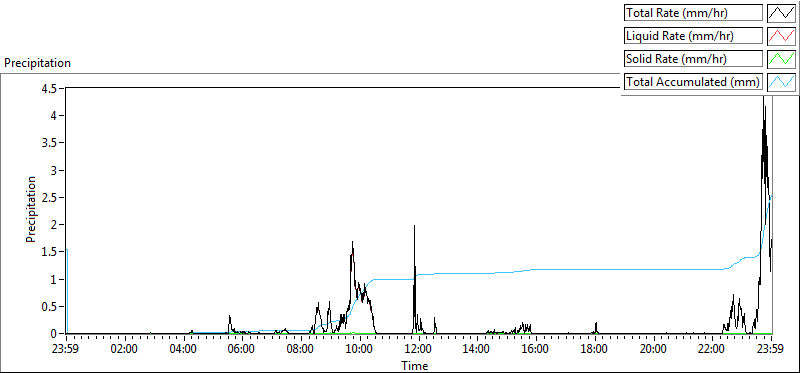Screen dimensions: 800x373
Task: Click the Total Accumulated blue line swatch
Action: pos(782,82)
